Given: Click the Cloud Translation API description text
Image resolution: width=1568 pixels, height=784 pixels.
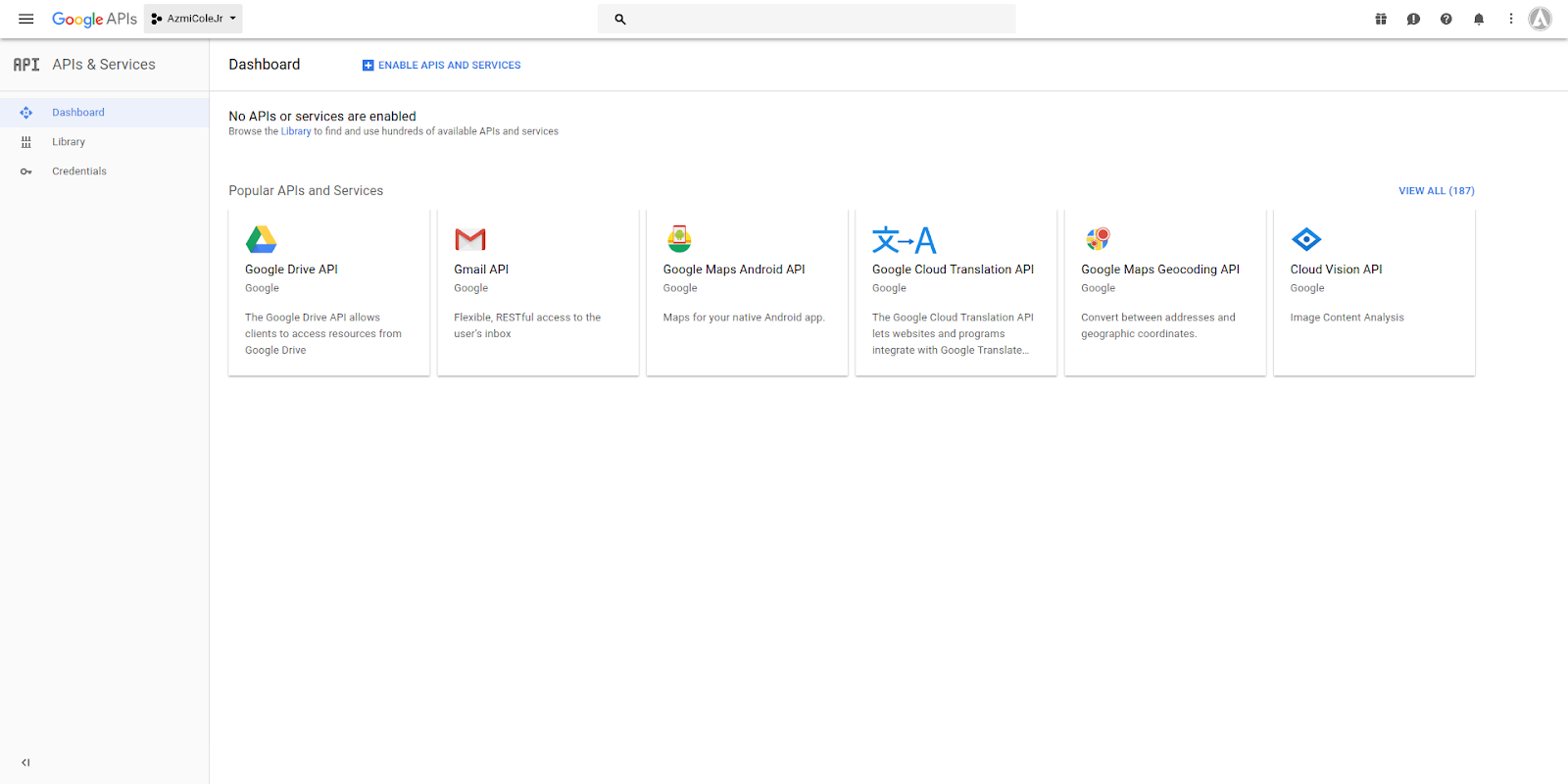Looking at the screenshot, I should pos(954,334).
